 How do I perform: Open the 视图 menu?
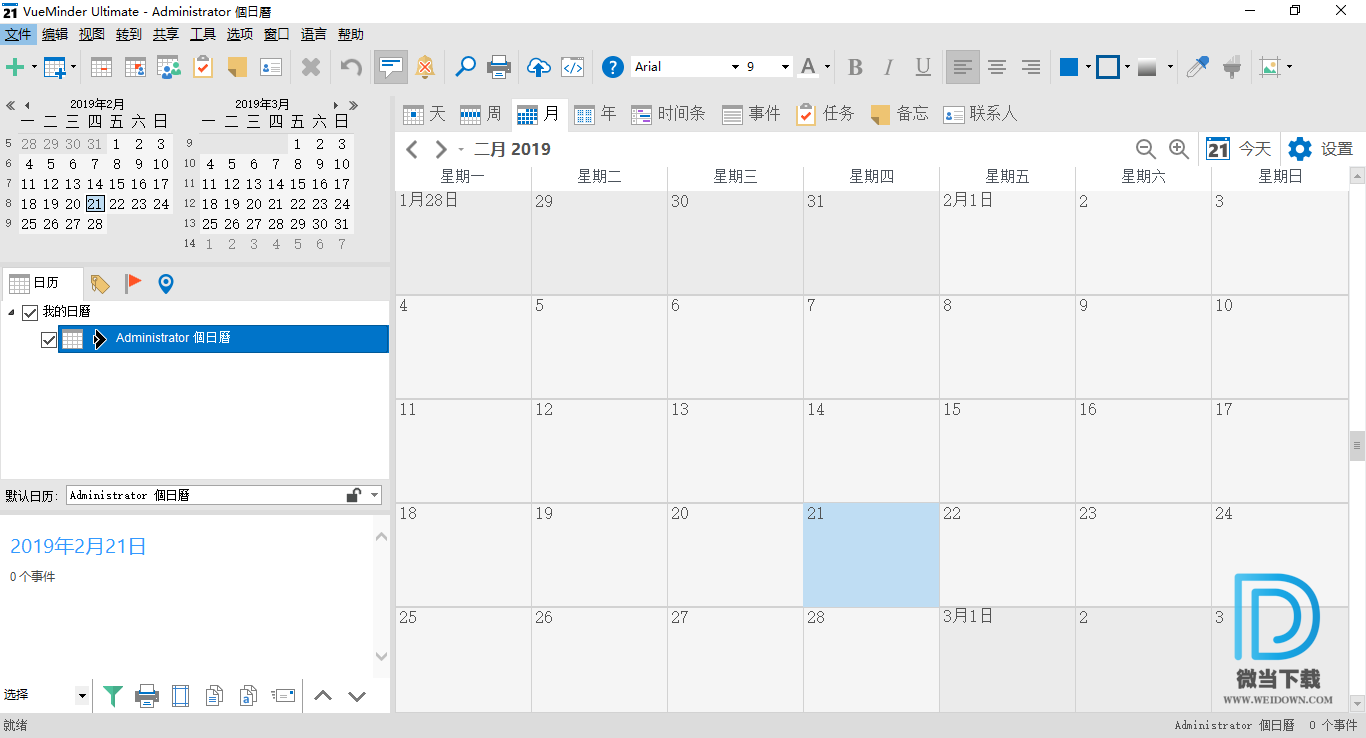92,34
